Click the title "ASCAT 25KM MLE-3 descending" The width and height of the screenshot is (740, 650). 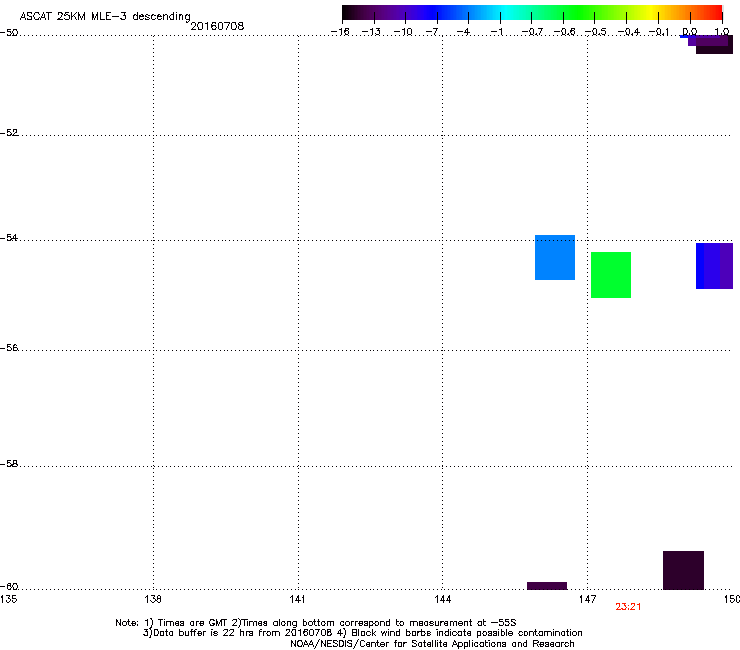[x=105, y=17]
